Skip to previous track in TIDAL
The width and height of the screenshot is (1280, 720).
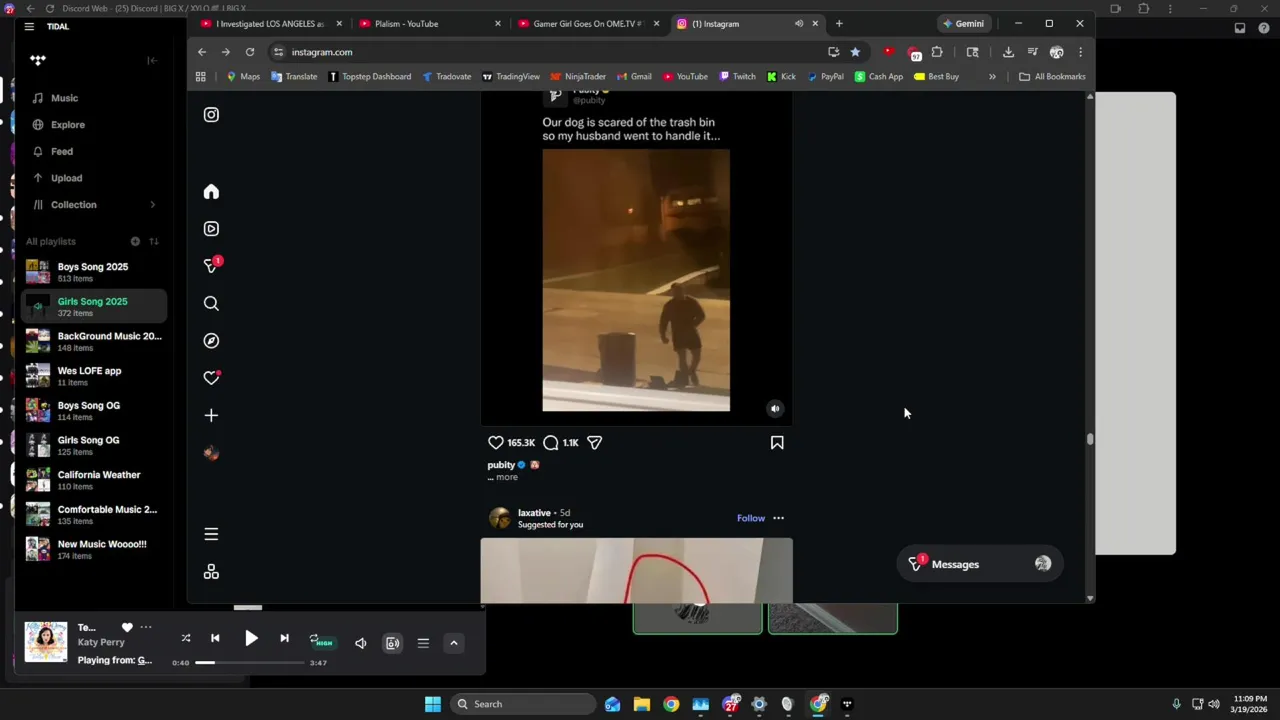click(x=215, y=638)
